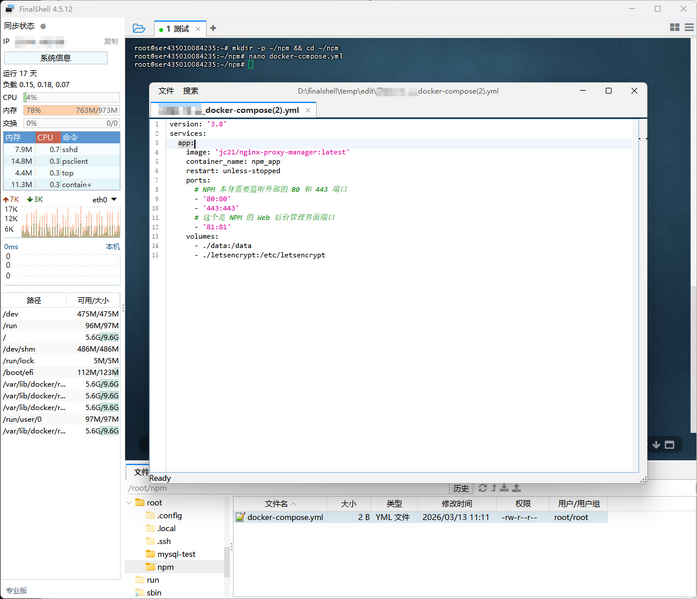Screen dimensions: 697x599
Task: Open the hamburger menu at top right
Action: coord(688,28)
